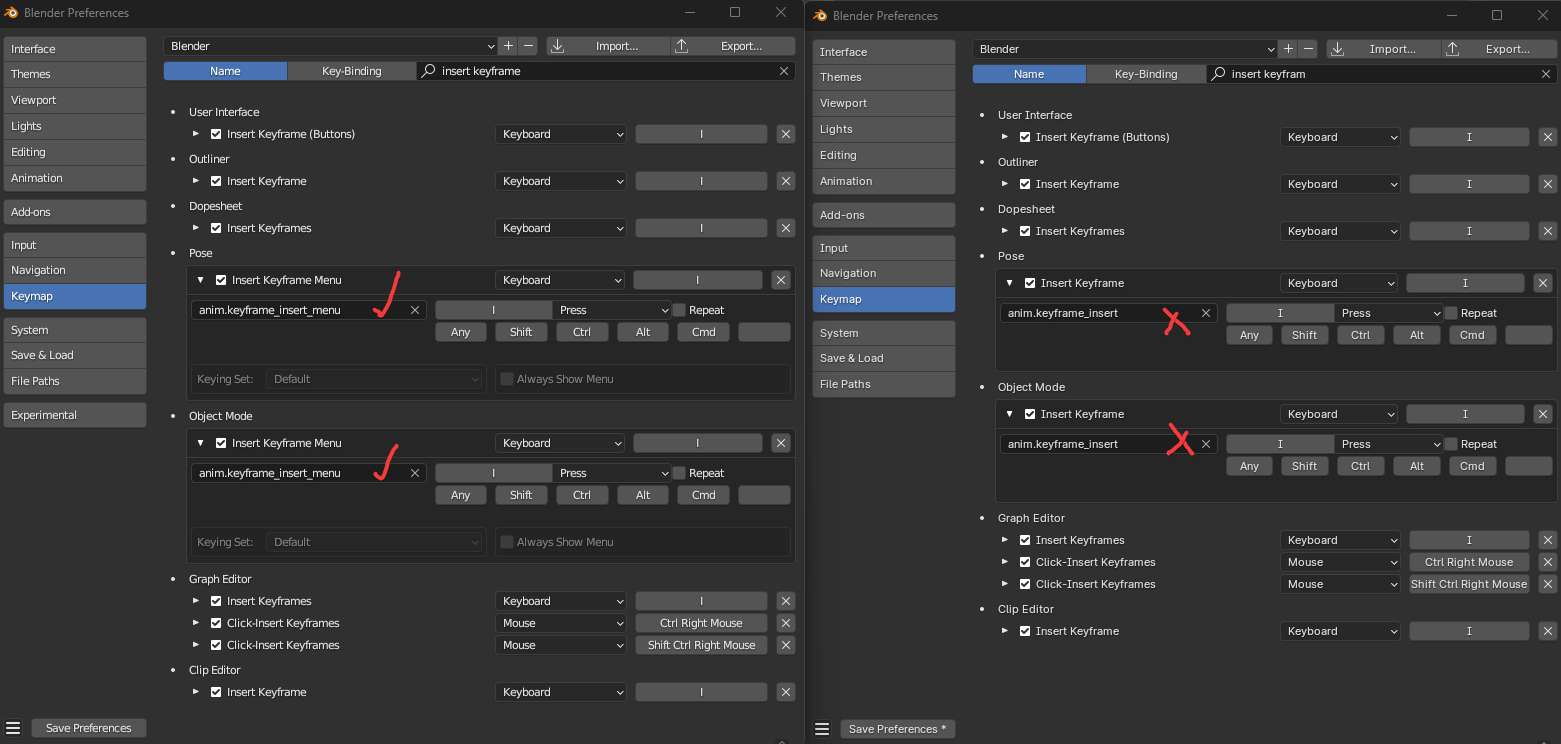Open hamburger menu in right Preferences window
The image size is (1561, 744).
point(822,729)
